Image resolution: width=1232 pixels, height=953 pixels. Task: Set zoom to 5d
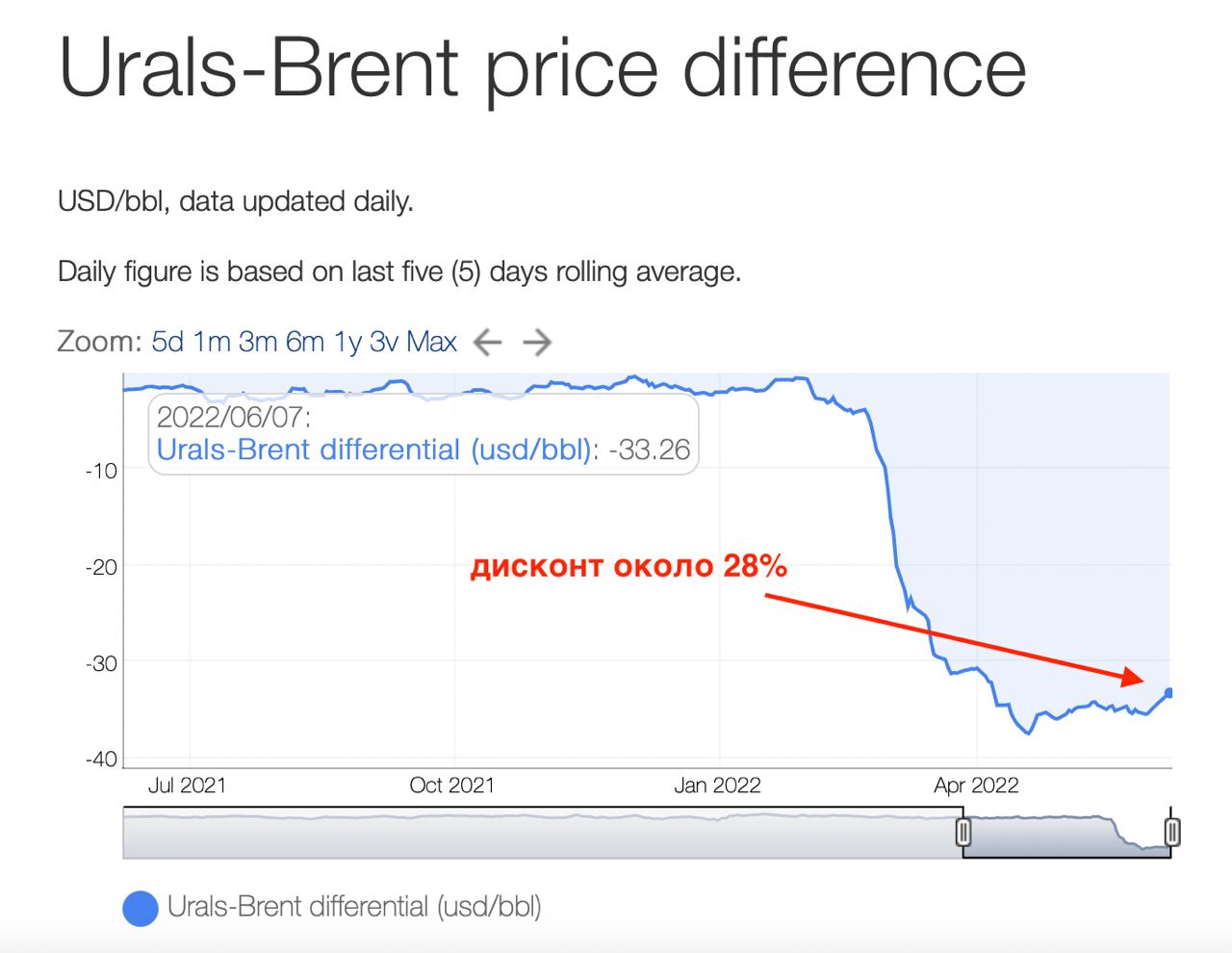pyautogui.click(x=167, y=342)
